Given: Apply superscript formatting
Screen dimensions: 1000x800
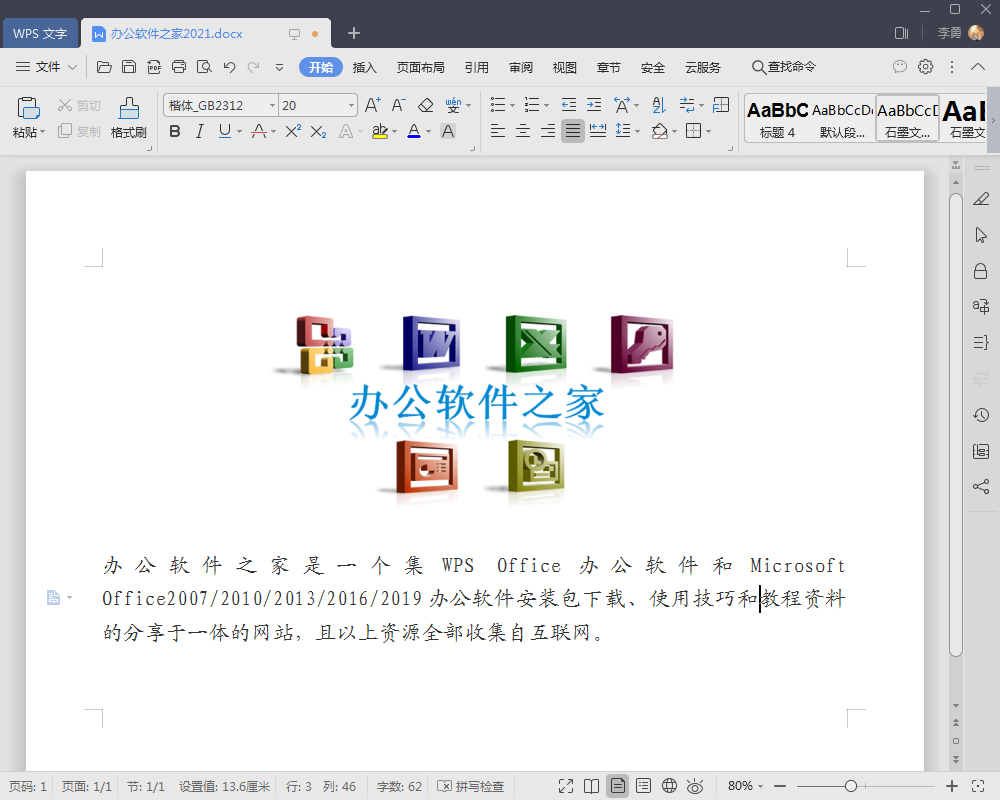Looking at the screenshot, I should click(293, 131).
